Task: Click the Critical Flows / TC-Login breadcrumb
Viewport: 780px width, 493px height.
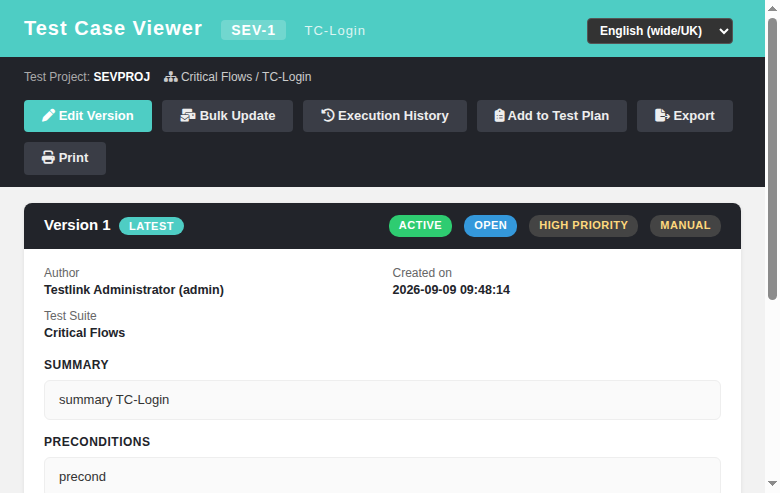Action: pos(246,77)
